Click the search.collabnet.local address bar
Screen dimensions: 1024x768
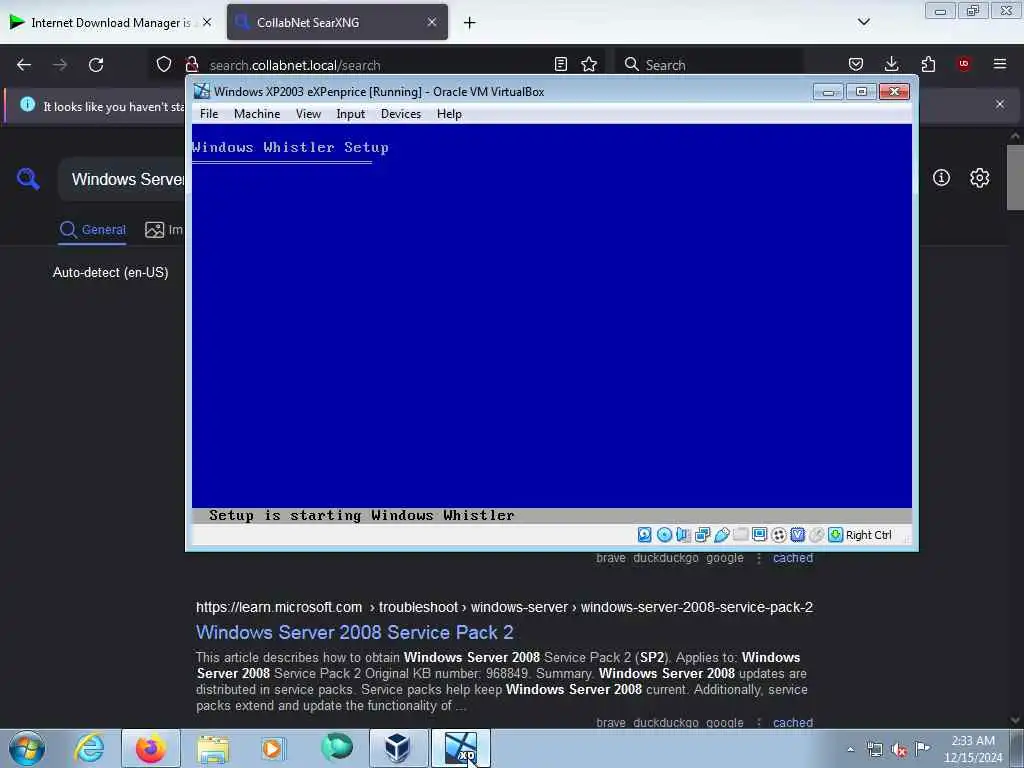[x=376, y=65]
